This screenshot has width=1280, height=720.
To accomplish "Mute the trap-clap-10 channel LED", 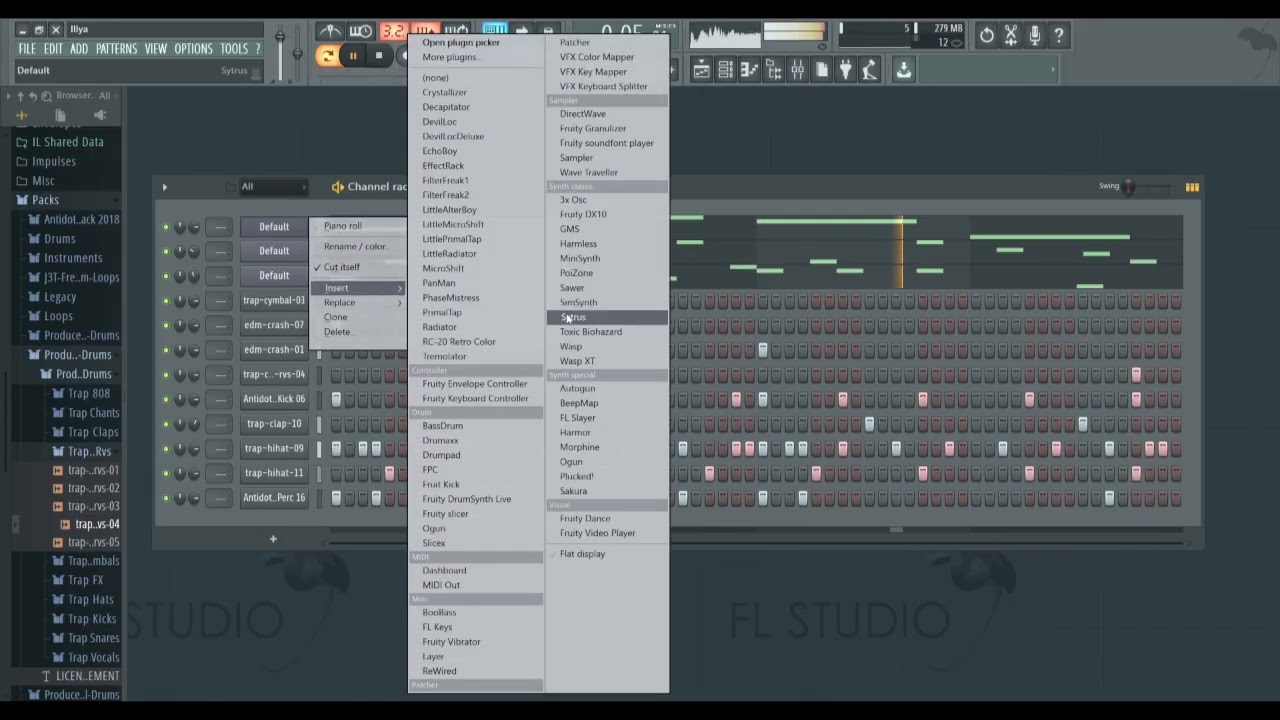I will (x=166, y=424).
